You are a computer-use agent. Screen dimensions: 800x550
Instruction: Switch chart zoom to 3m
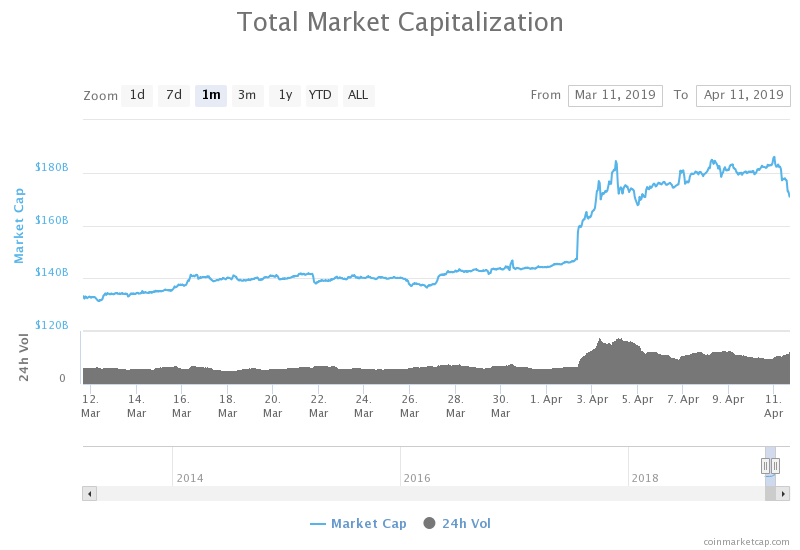tap(247, 95)
